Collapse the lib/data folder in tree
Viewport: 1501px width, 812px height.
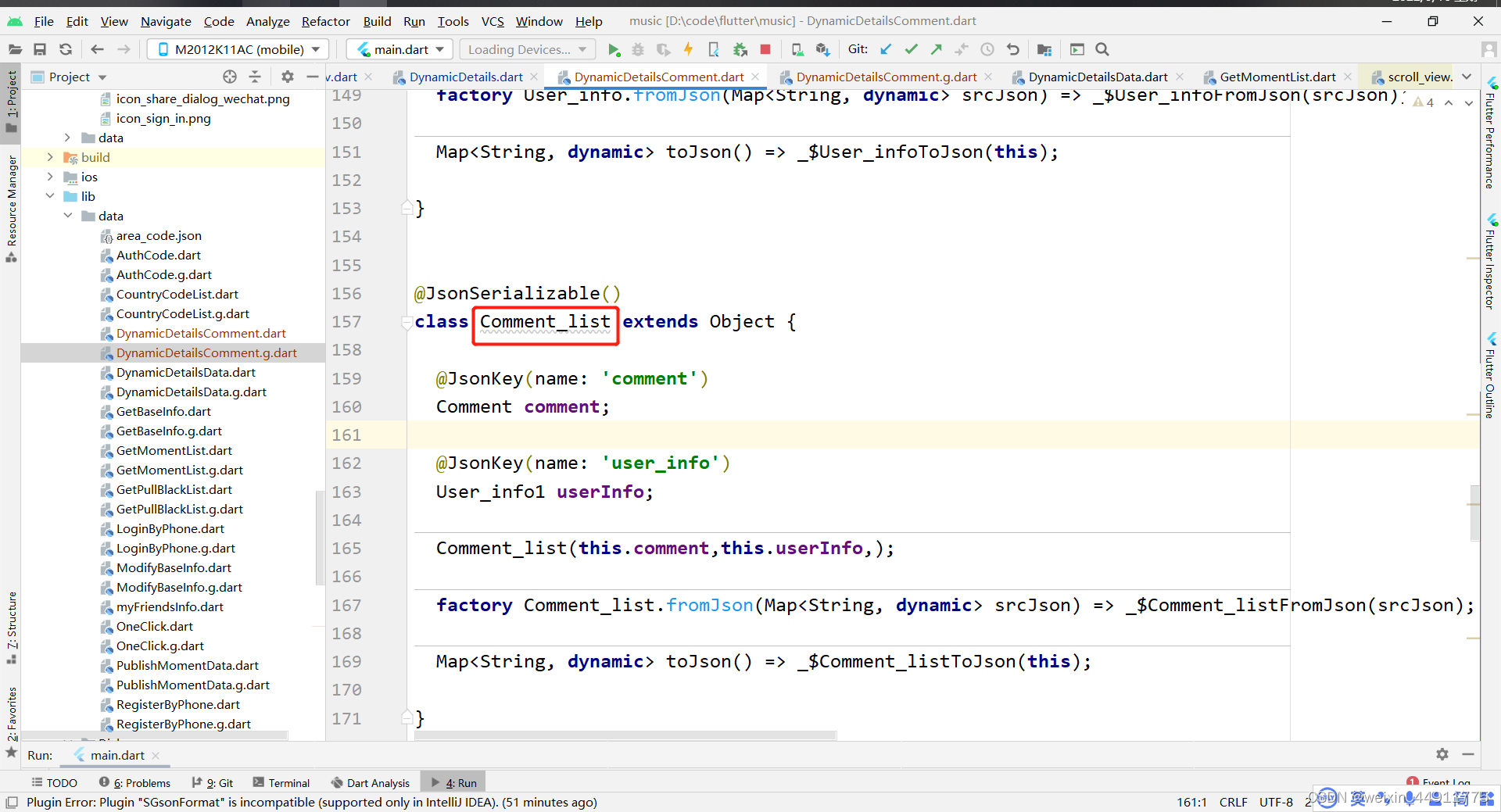pyautogui.click(x=68, y=216)
